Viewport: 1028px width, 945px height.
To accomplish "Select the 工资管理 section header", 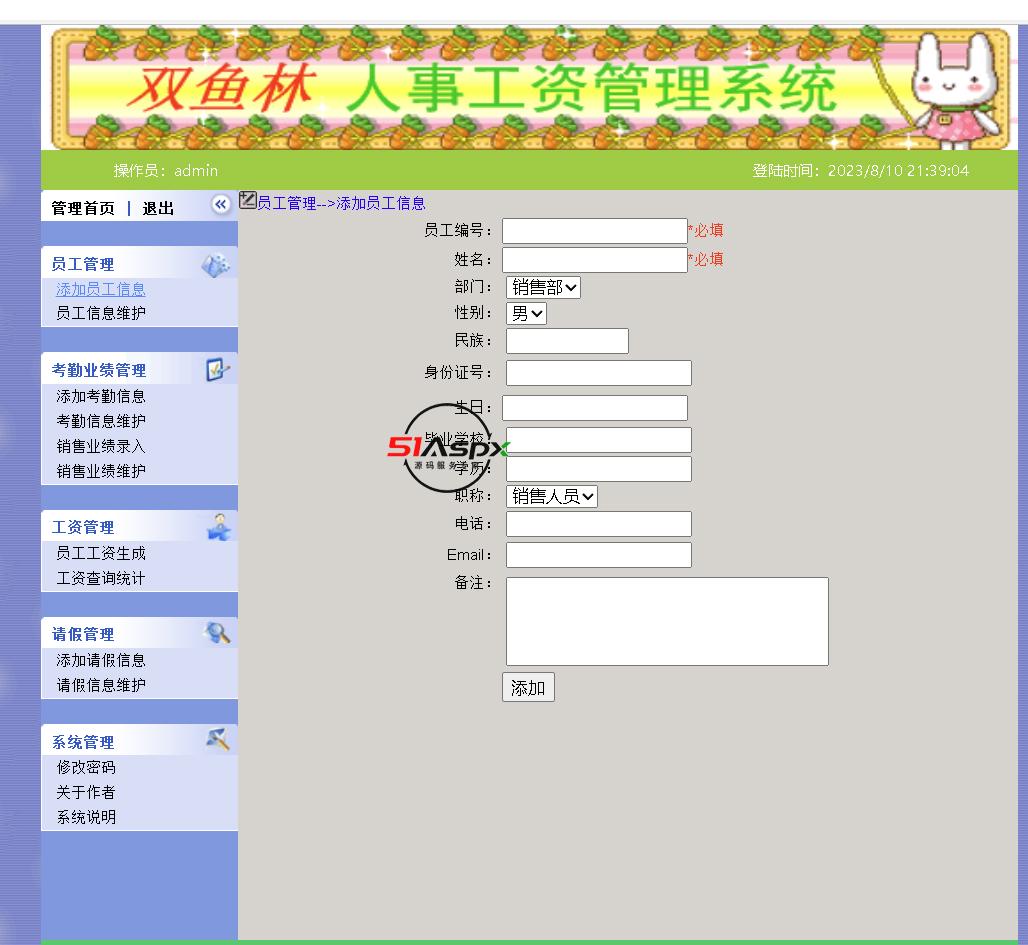I will pyautogui.click(x=83, y=527).
